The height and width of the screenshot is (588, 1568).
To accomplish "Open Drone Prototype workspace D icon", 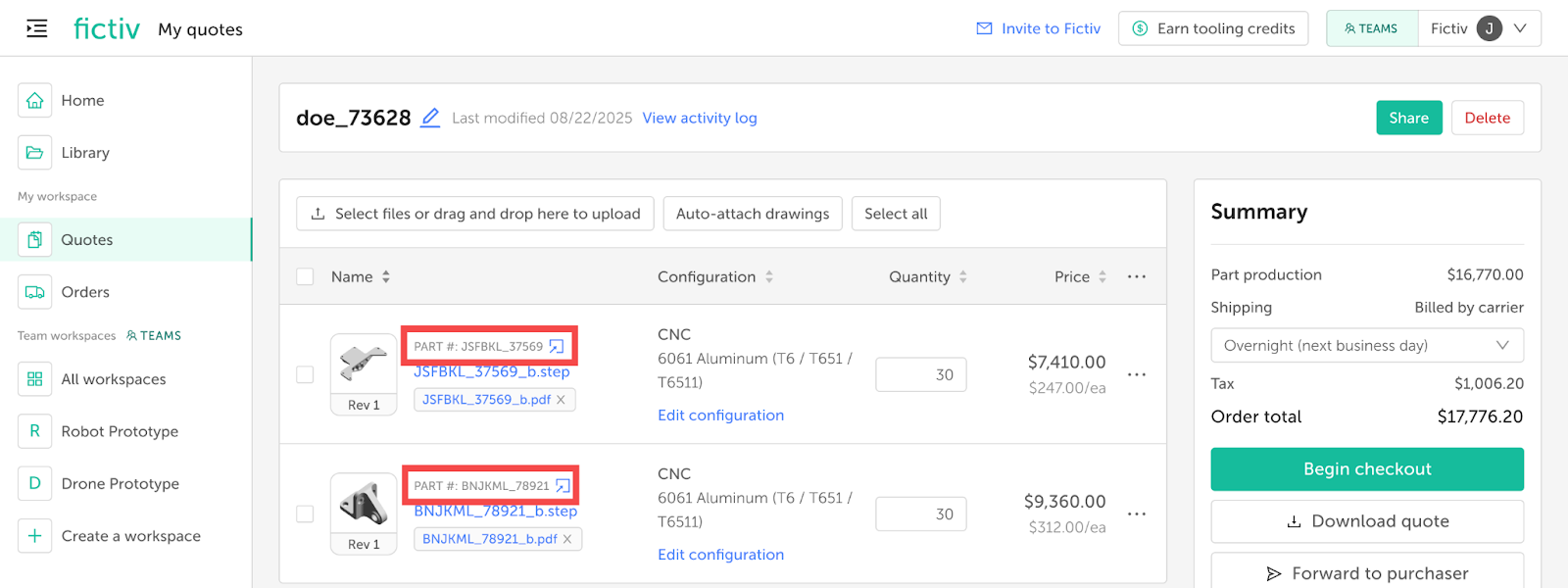I will (x=34, y=482).
